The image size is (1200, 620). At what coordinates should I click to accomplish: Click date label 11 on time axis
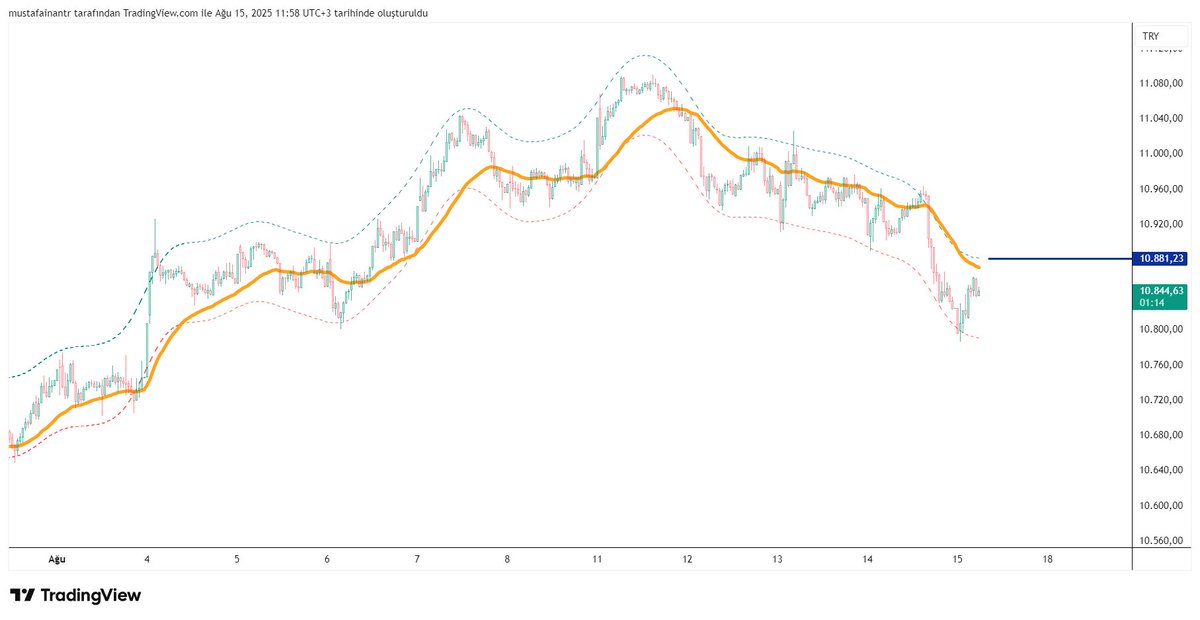click(597, 560)
